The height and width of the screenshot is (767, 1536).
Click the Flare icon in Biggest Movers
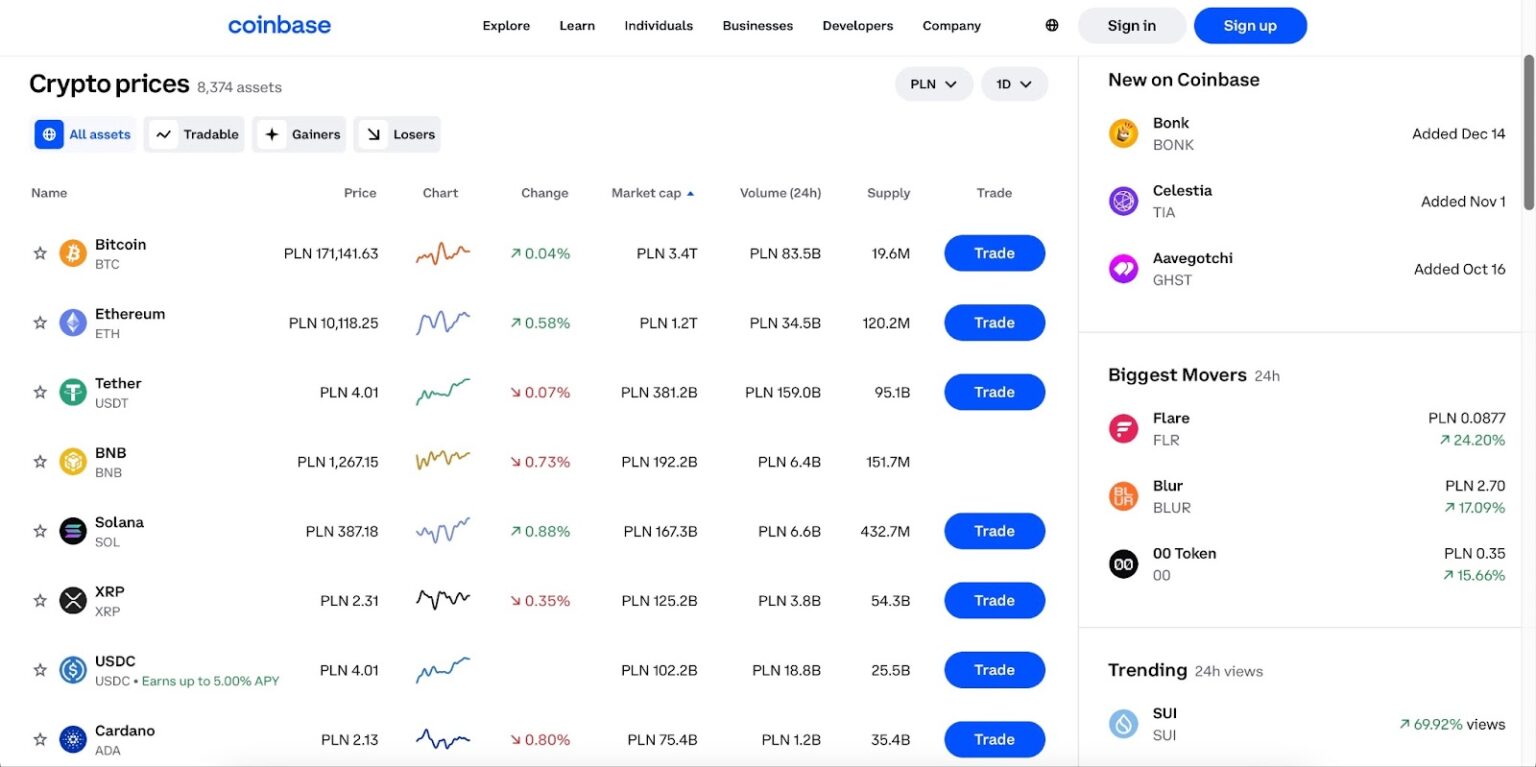click(x=1123, y=428)
